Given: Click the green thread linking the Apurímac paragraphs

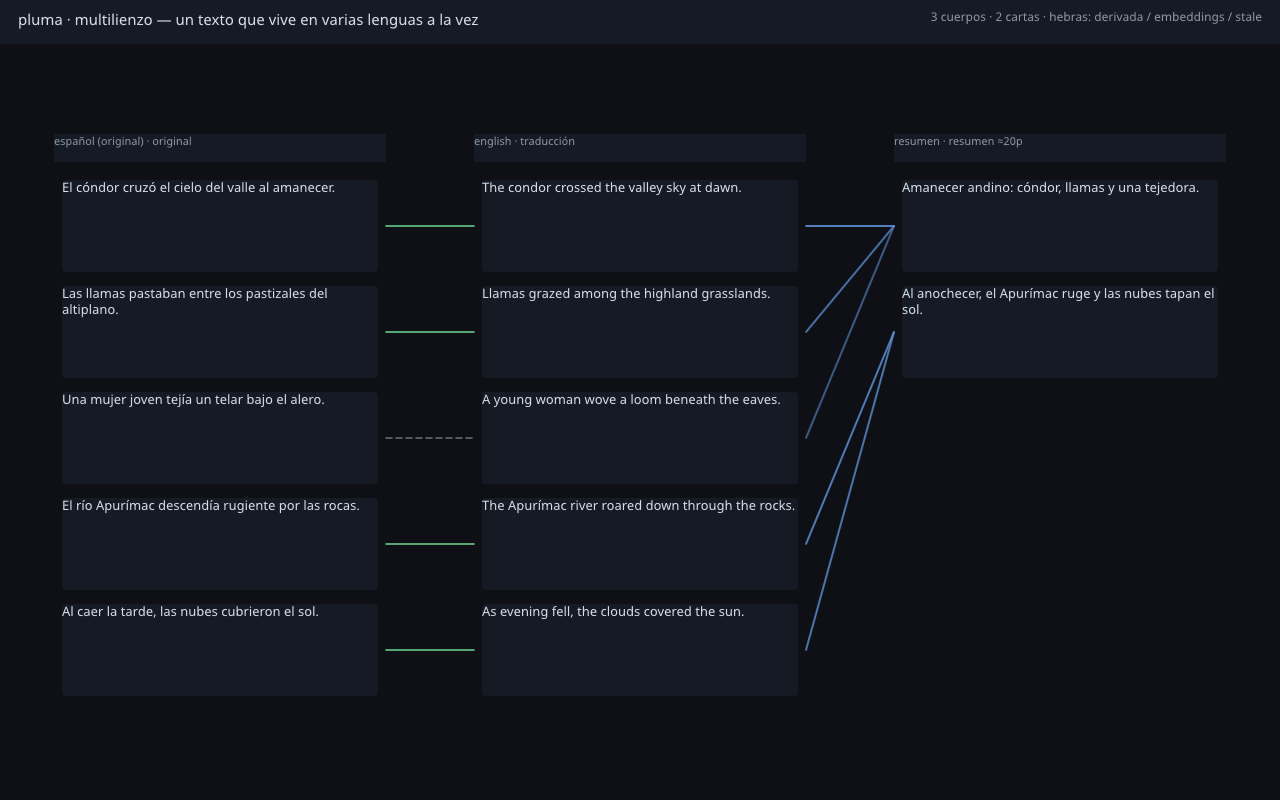Looking at the screenshot, I should (430, 544).
